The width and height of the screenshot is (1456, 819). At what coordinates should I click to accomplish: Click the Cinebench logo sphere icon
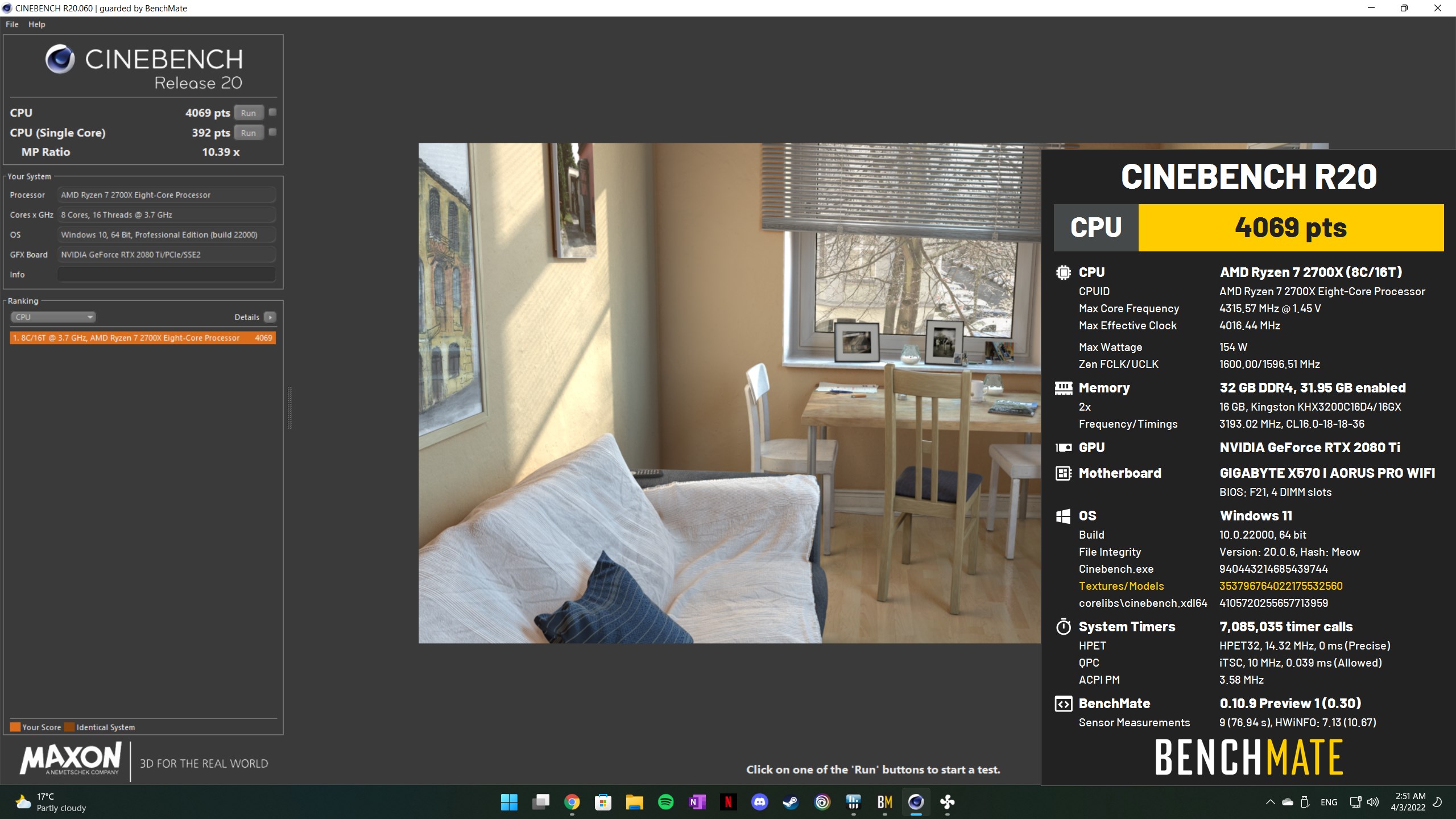click(60, 59)
